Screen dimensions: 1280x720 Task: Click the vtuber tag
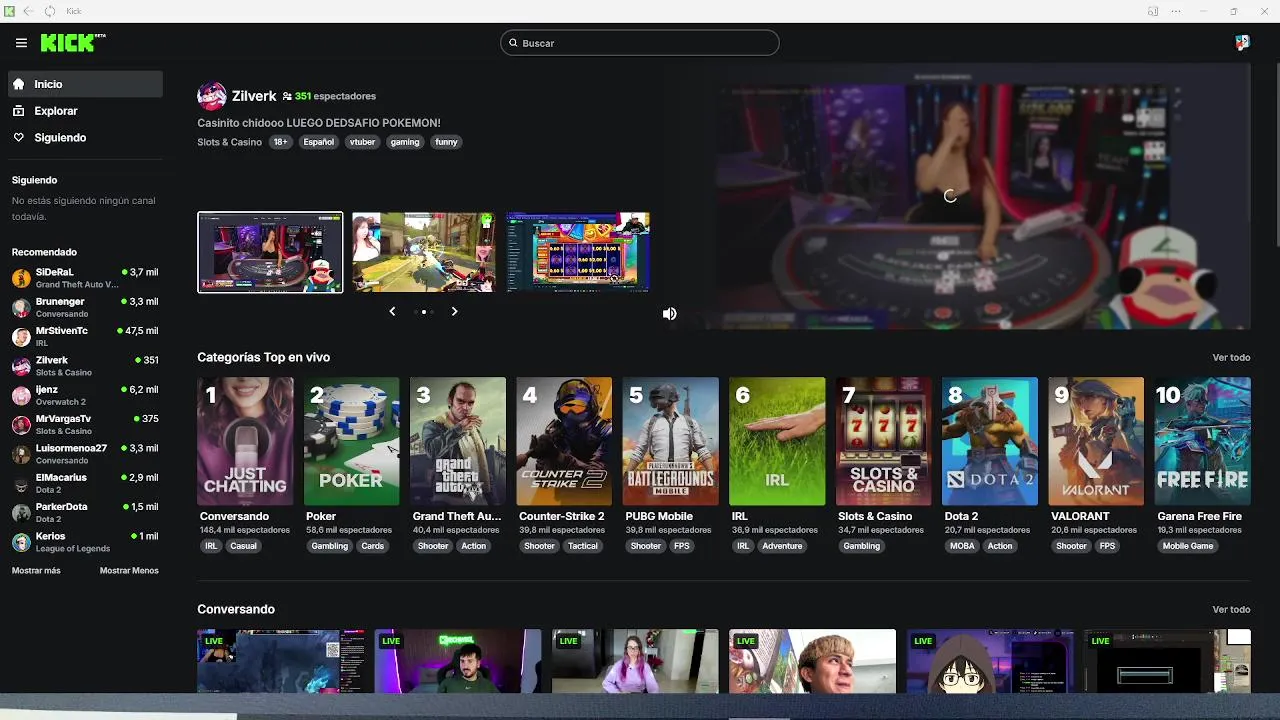(x=362, y=142)
